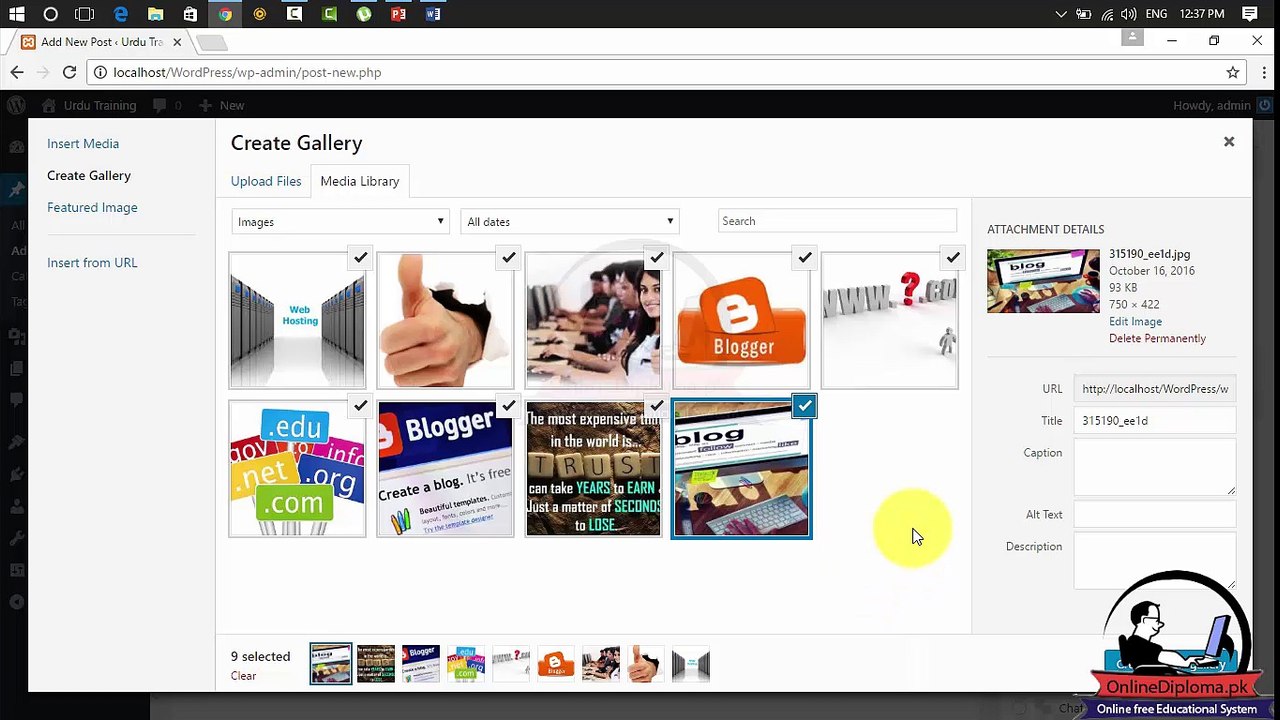Select Create Gallery in the sidebar
1280x720 pixels.
point(89,176)
